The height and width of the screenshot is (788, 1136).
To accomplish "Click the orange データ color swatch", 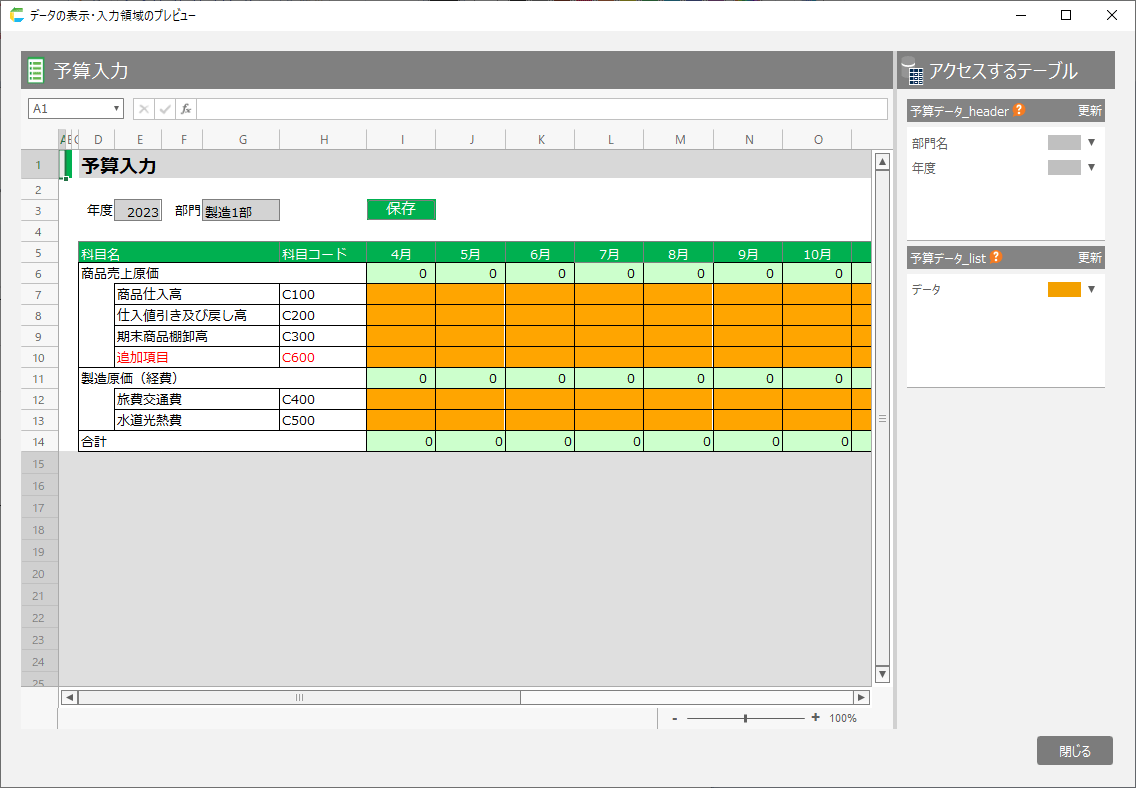I will 1064,290.
